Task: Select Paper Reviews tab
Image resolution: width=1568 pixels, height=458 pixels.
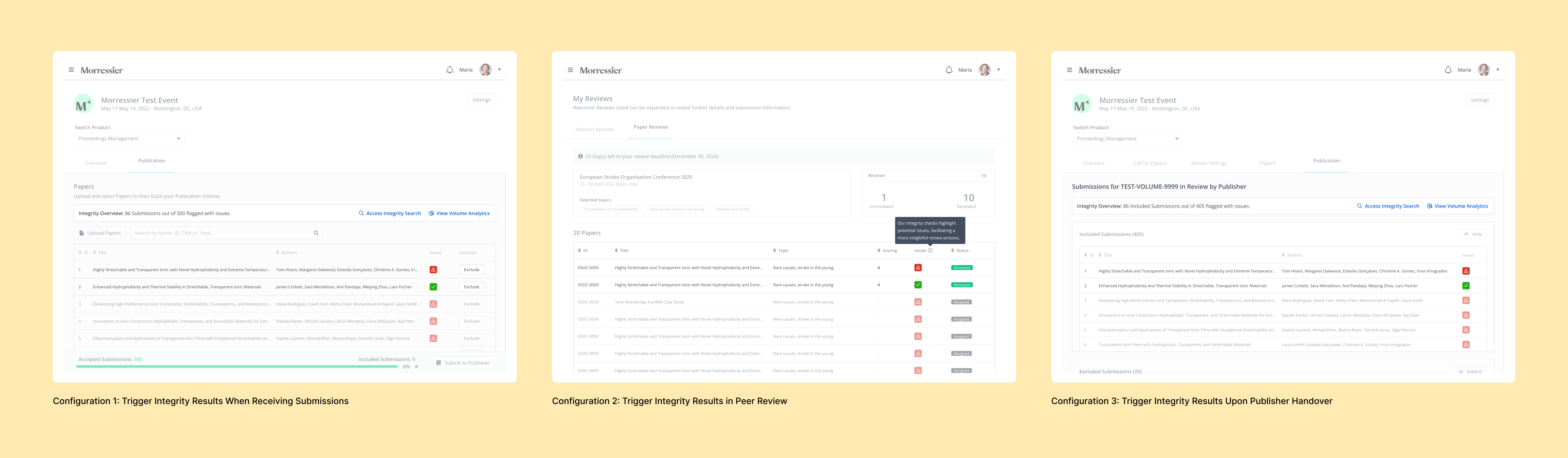Action: [x=651, y=127]
